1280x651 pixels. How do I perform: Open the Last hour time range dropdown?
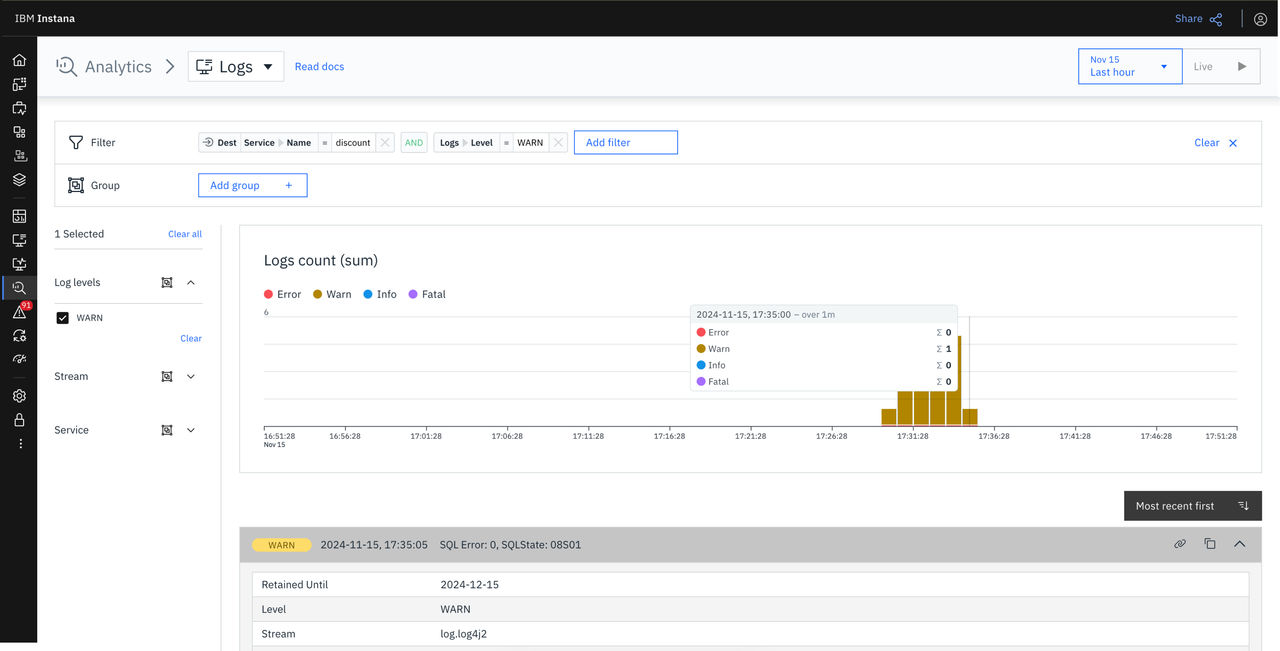coord(1130,66)
